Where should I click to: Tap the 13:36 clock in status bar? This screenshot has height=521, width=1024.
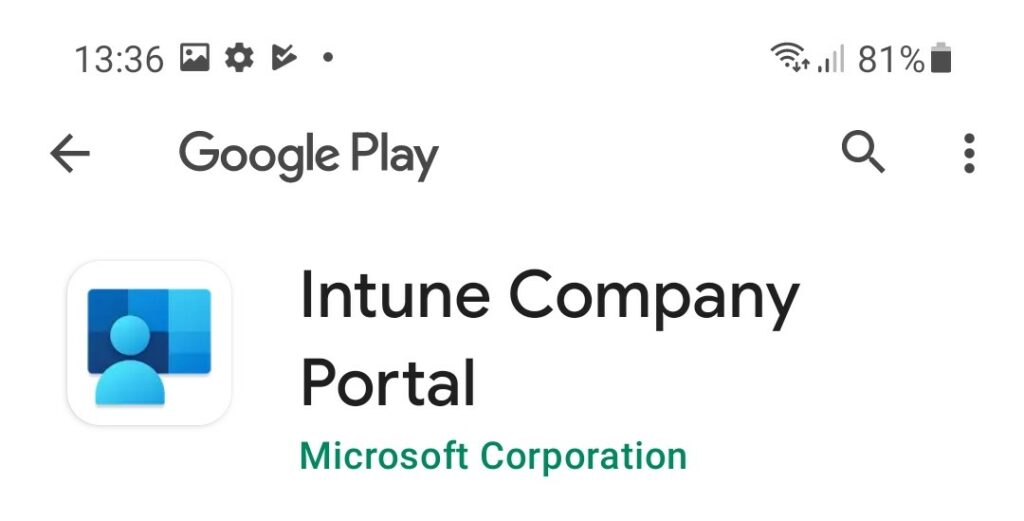pyautogui.click(x=119, y=59)
